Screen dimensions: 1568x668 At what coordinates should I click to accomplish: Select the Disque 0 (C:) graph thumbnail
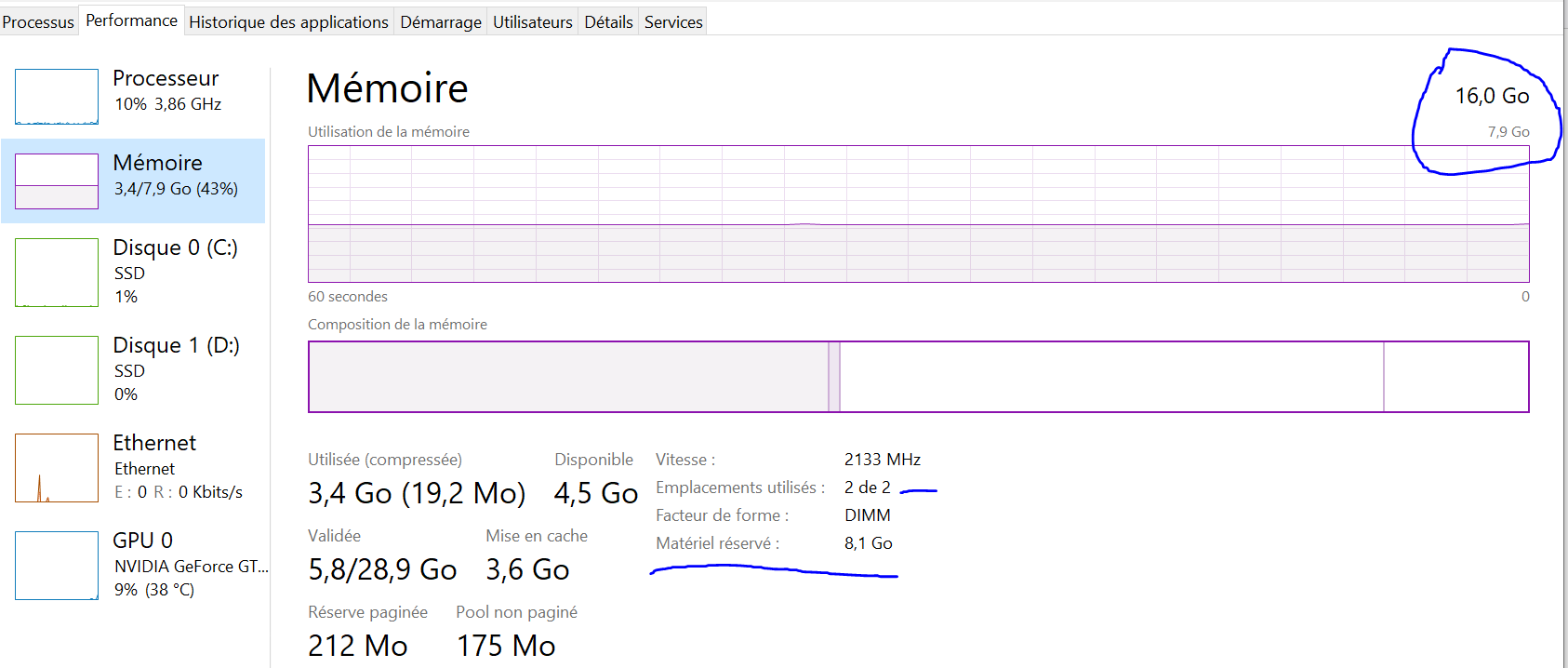point(57,272)
